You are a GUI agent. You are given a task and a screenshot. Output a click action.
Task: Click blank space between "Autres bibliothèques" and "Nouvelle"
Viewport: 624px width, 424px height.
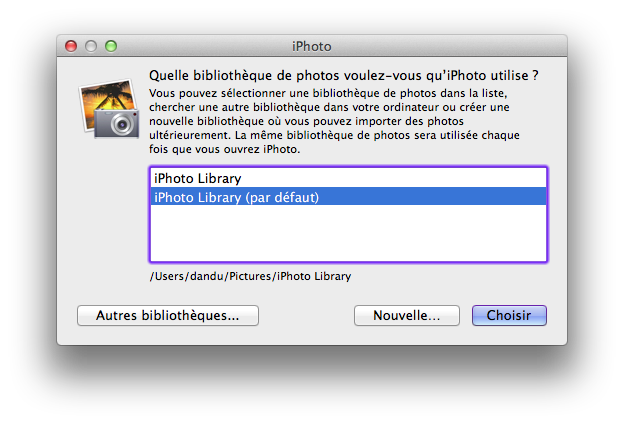(306, 316)
